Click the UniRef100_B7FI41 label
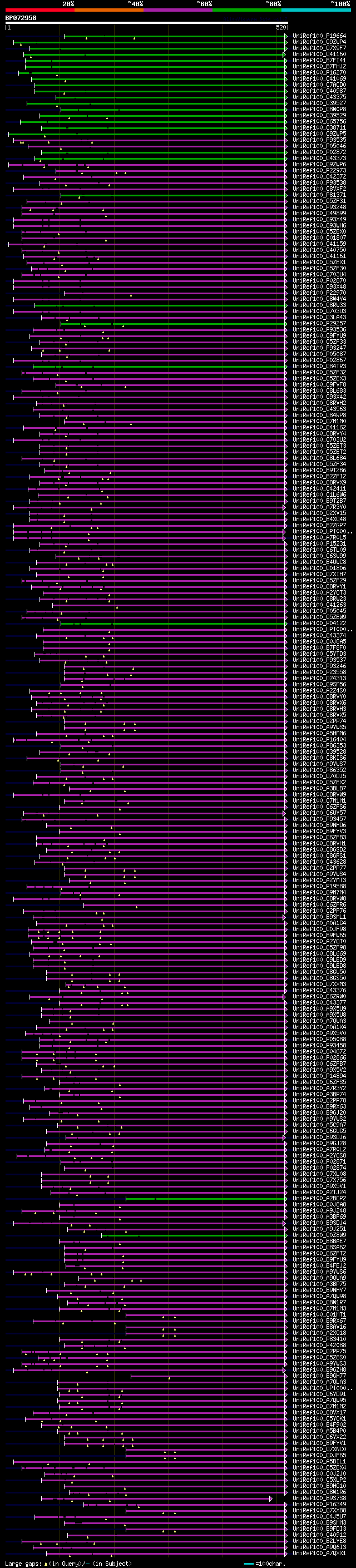This screenshot has width=356, height=1568. pos(319,60)
